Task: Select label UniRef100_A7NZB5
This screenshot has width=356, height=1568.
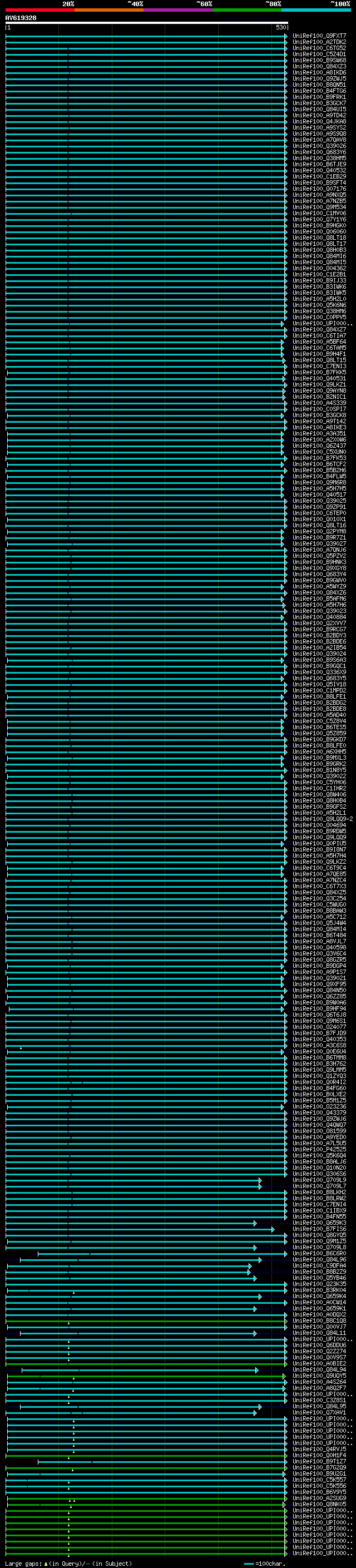Action: tap(319, 201)
